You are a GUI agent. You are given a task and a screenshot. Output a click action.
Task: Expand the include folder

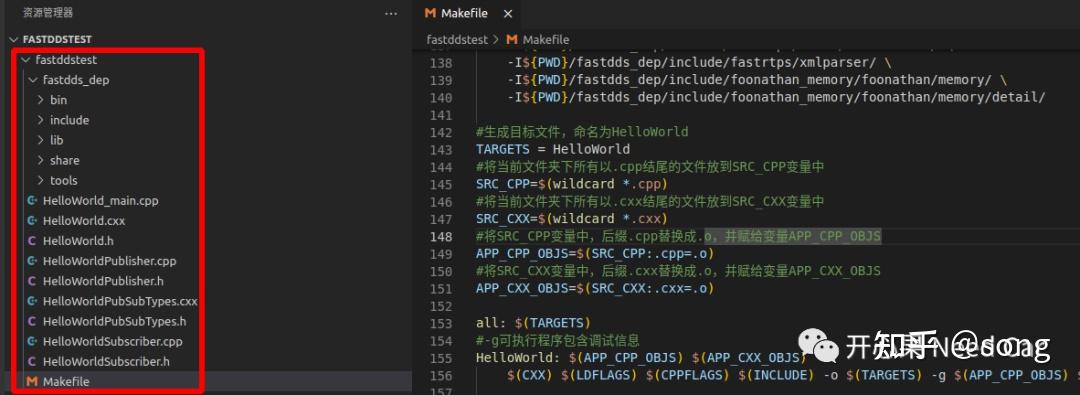pos(41,120)
